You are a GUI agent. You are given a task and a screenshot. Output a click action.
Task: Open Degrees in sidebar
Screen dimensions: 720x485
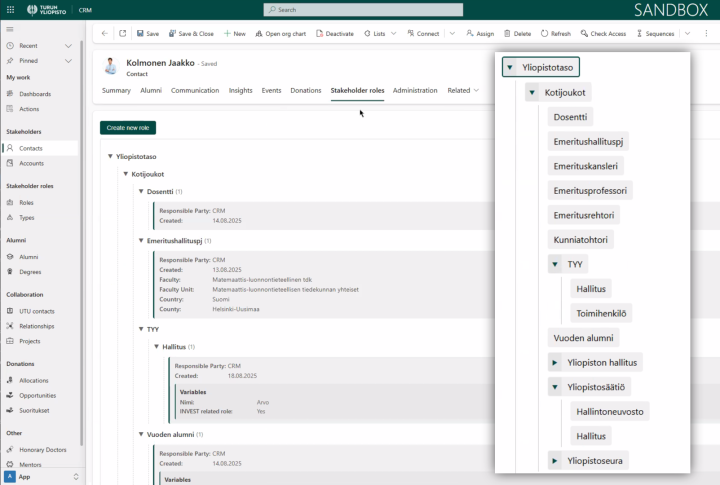[x=39, y=272]
